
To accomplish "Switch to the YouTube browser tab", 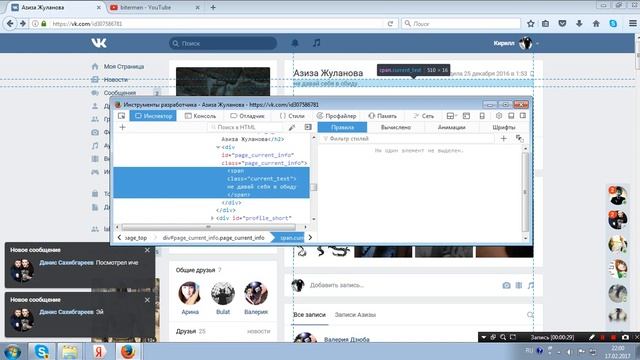I will click(x=155, y=7).
